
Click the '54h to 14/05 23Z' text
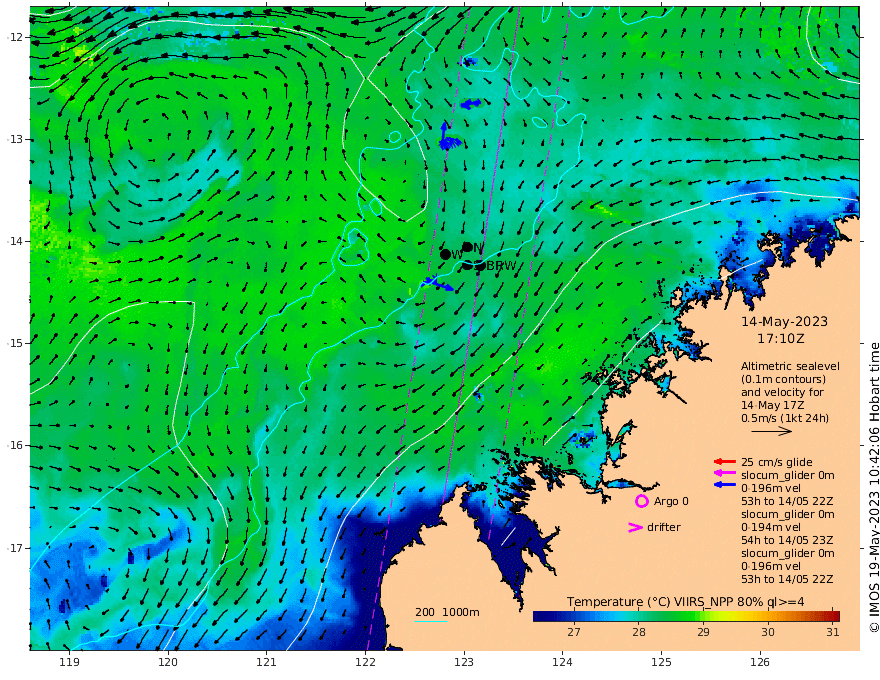[x=787, y=540]
